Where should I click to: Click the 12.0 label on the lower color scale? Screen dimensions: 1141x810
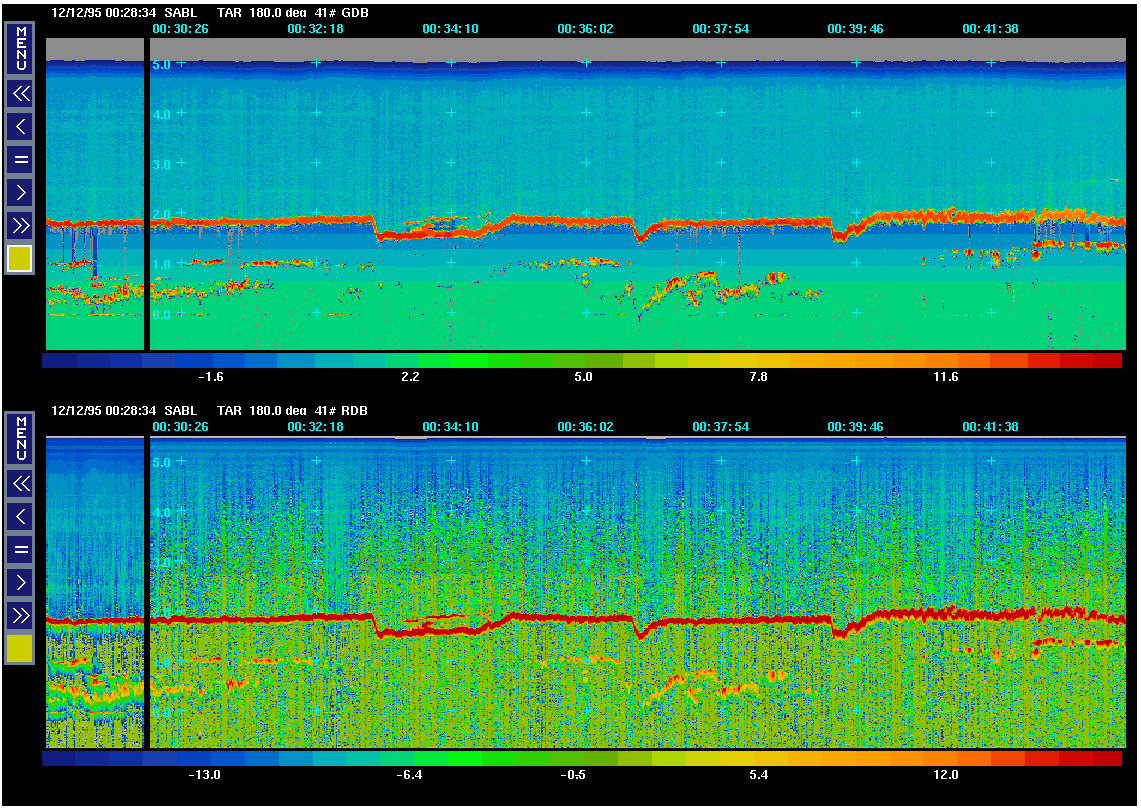[945, 775]
